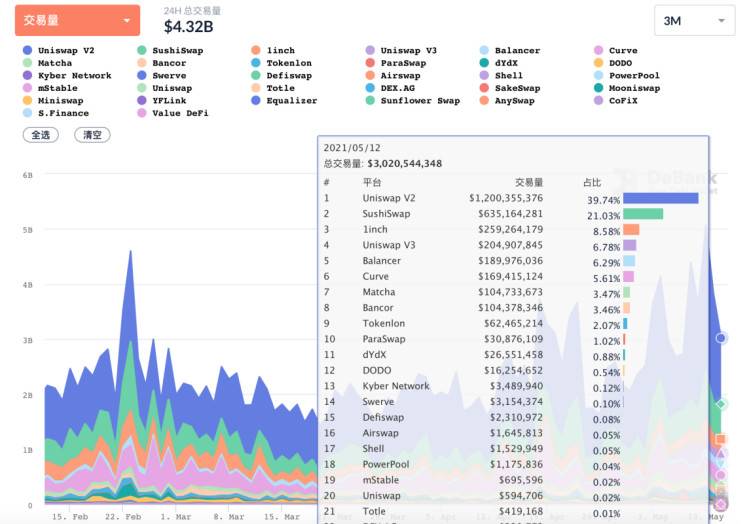The image size is (749, 524).
Task: Click the tooltip percentage 5.61%
Action: pyautogui.click(x=606, y=278)
